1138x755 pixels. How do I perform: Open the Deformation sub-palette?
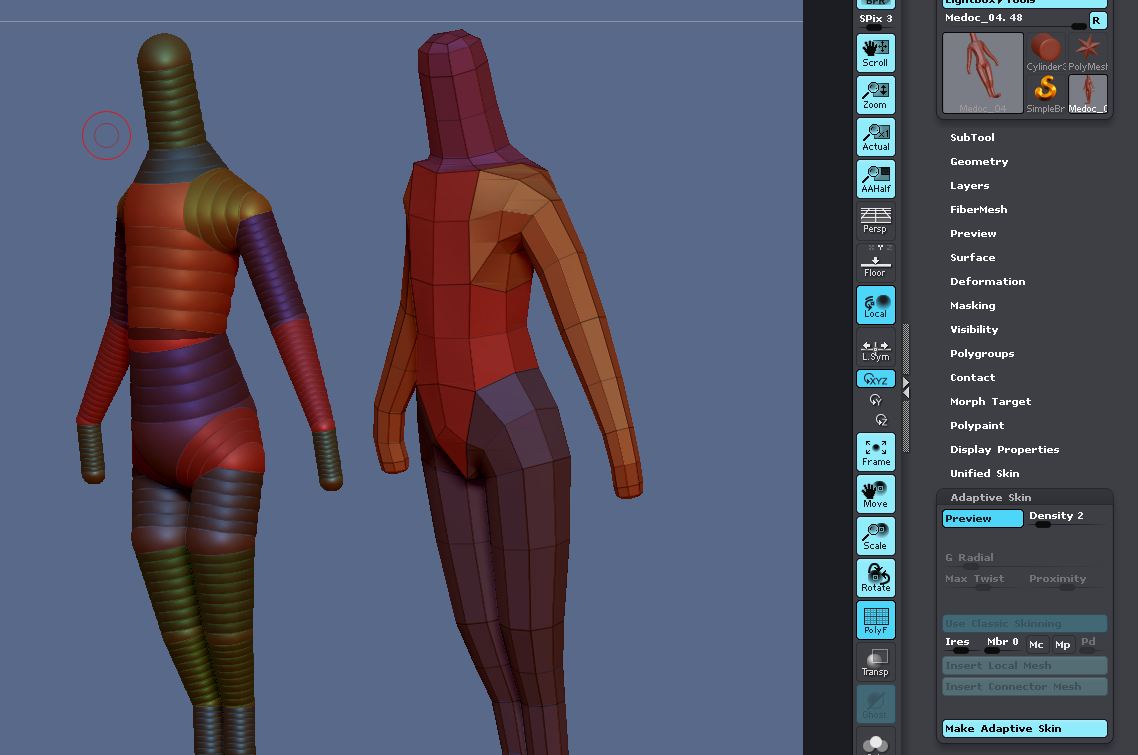(988, 281)
